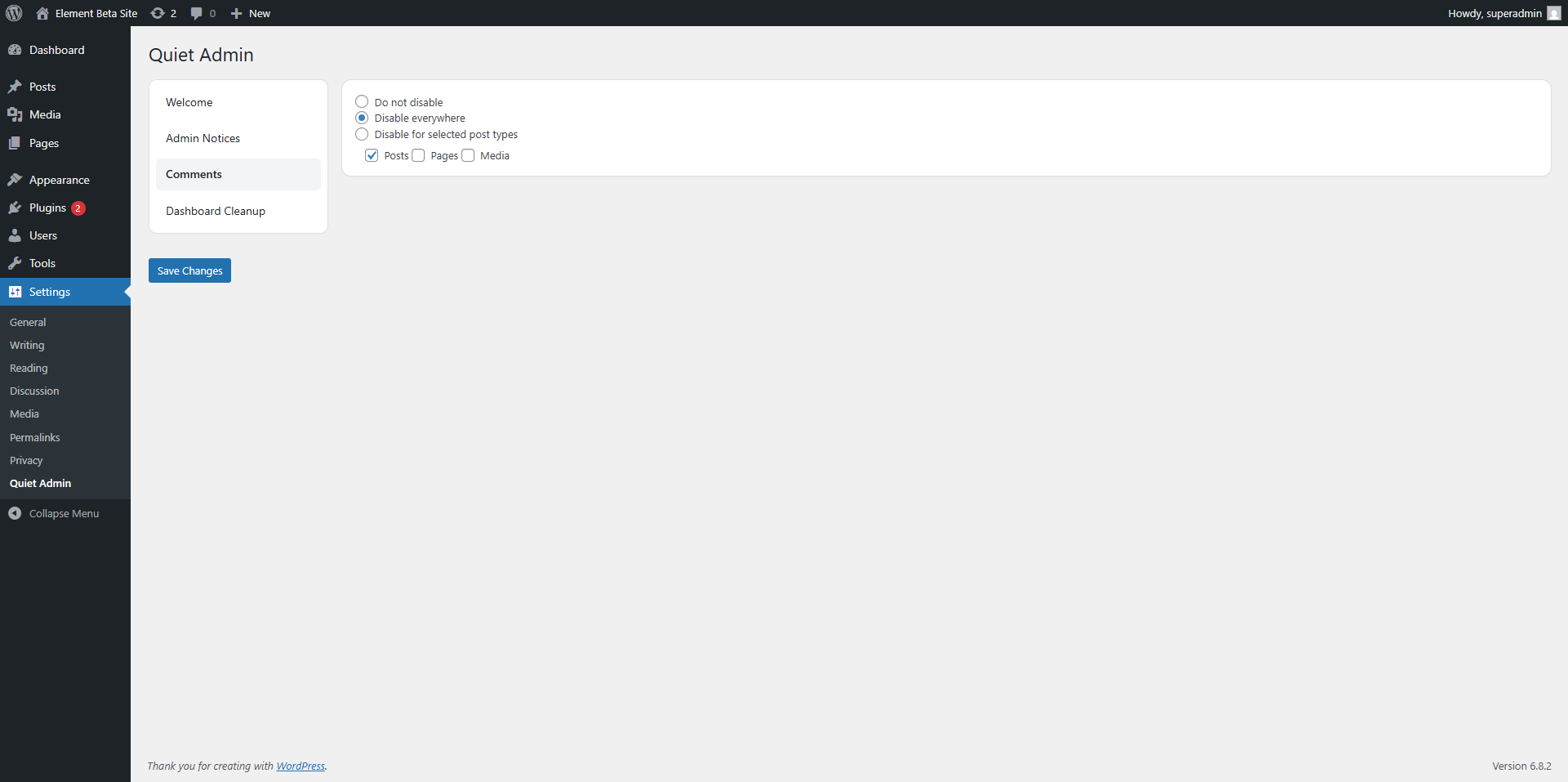Go to Writing settings
Screen dimensions: 1568x782
click(x=27, y=345)
